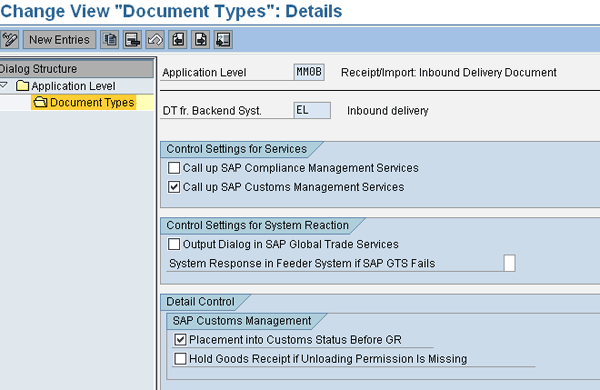Go to the previous entry icon
The width and height of the screenshot is (600, 390).
178,40
